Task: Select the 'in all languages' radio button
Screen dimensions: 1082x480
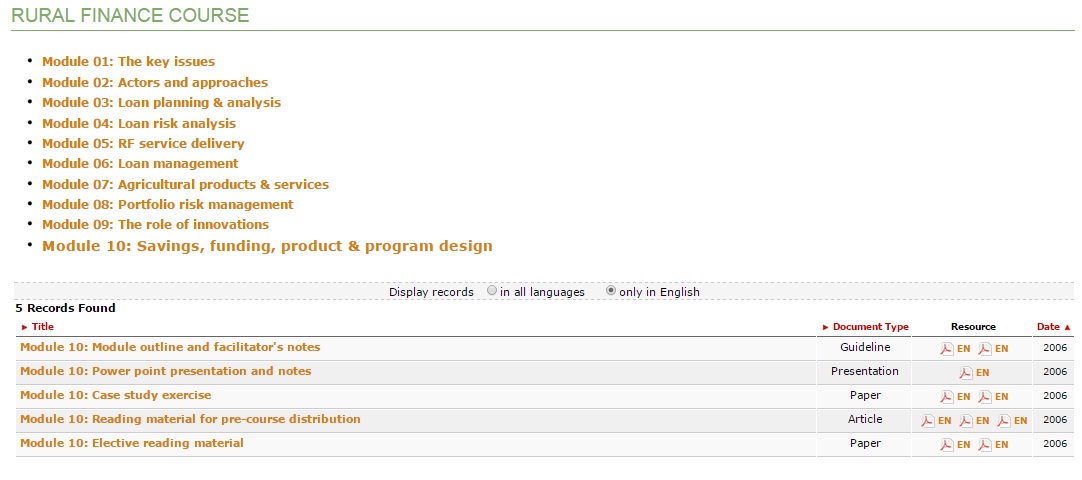Action: pos(492,291)
